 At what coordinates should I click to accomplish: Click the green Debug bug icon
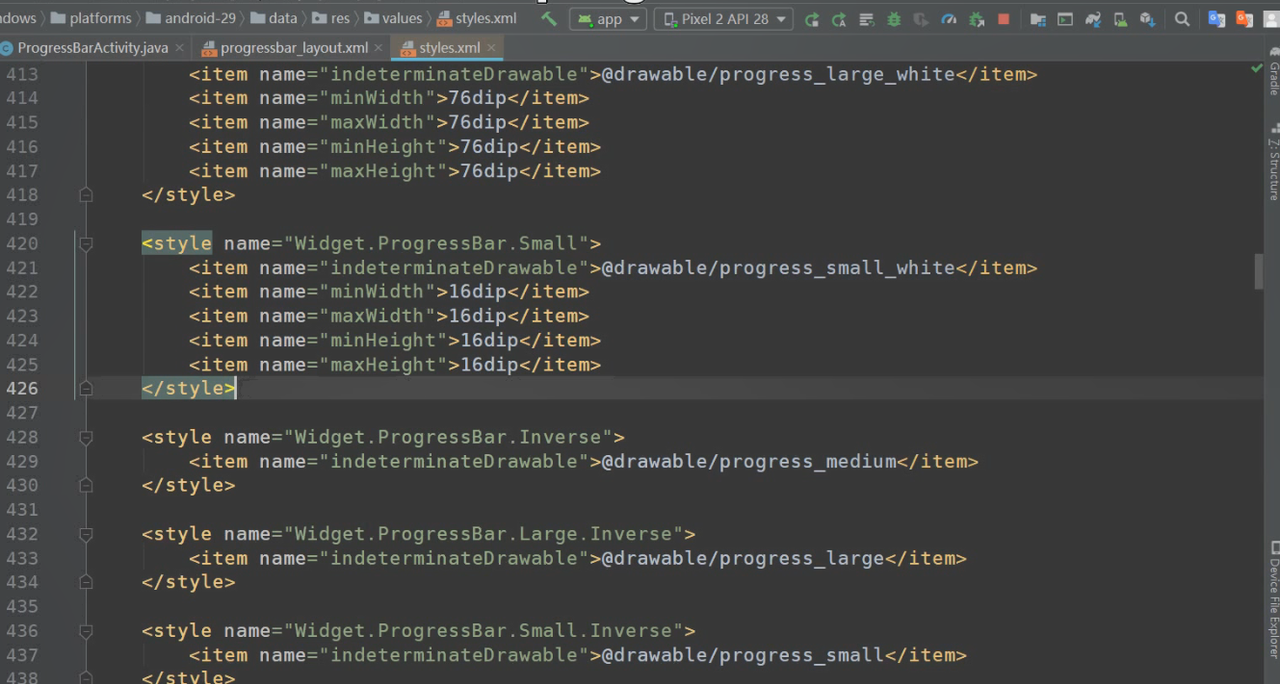[893, 19]
